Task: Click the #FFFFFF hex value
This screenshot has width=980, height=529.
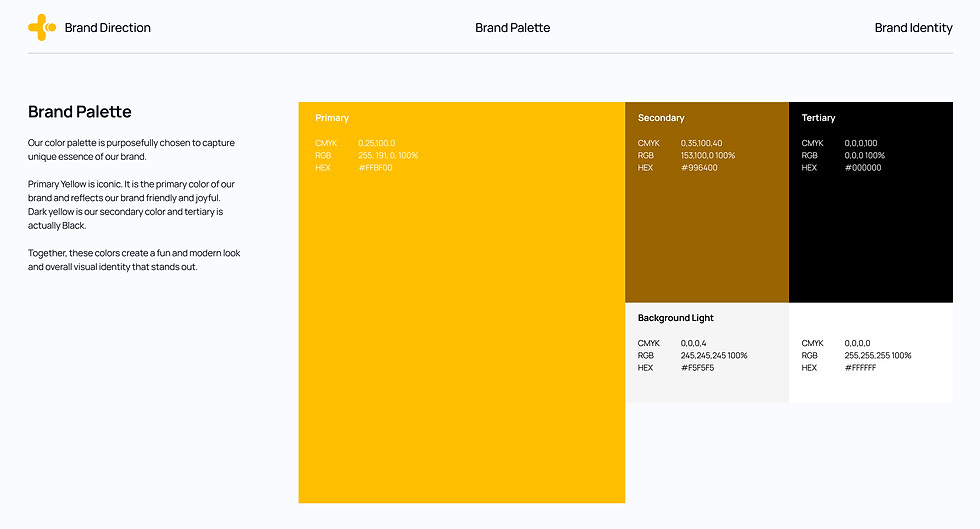Action: pos(860,368)
